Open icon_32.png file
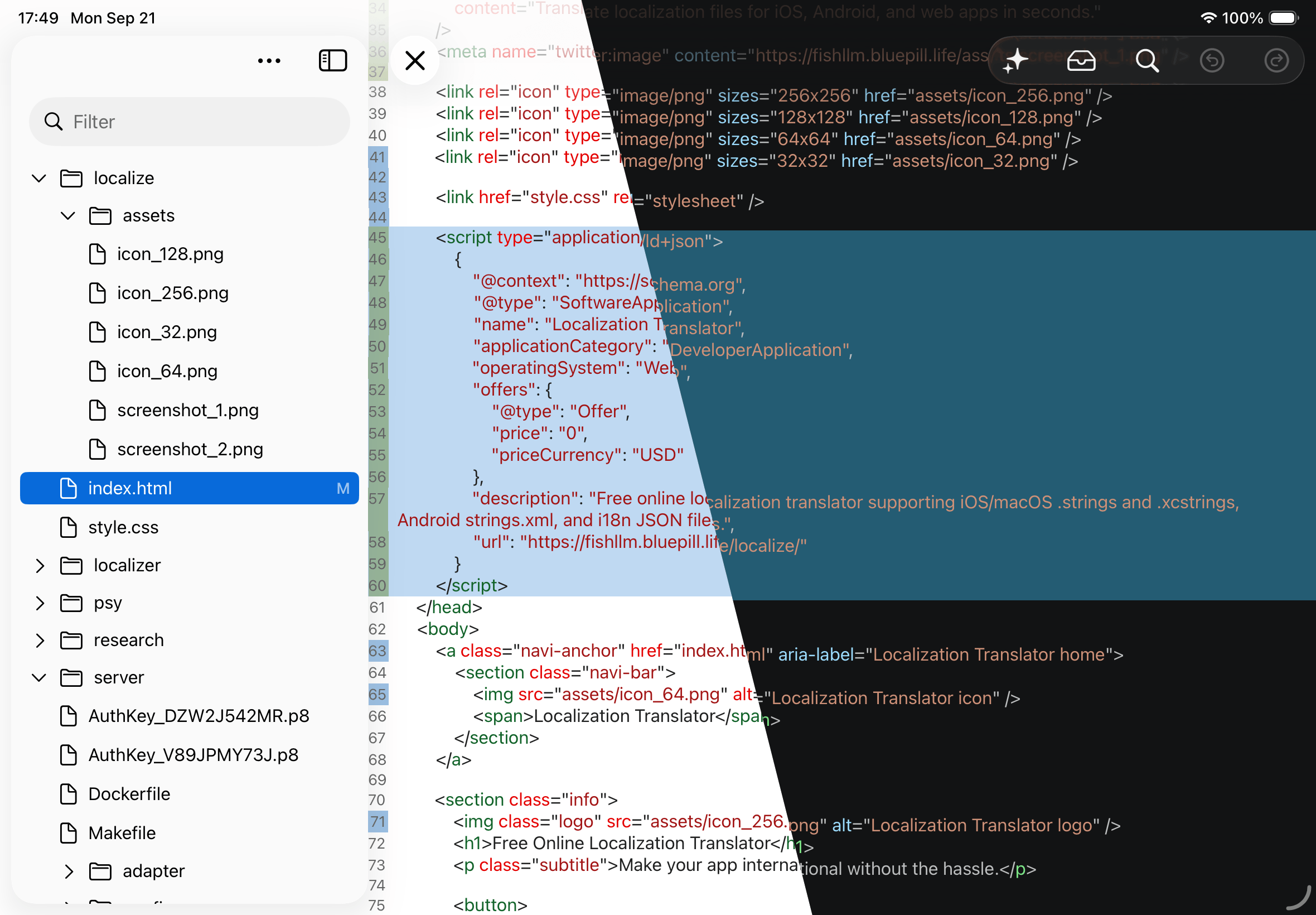The image size is (1316, 915). click(152, 332)
